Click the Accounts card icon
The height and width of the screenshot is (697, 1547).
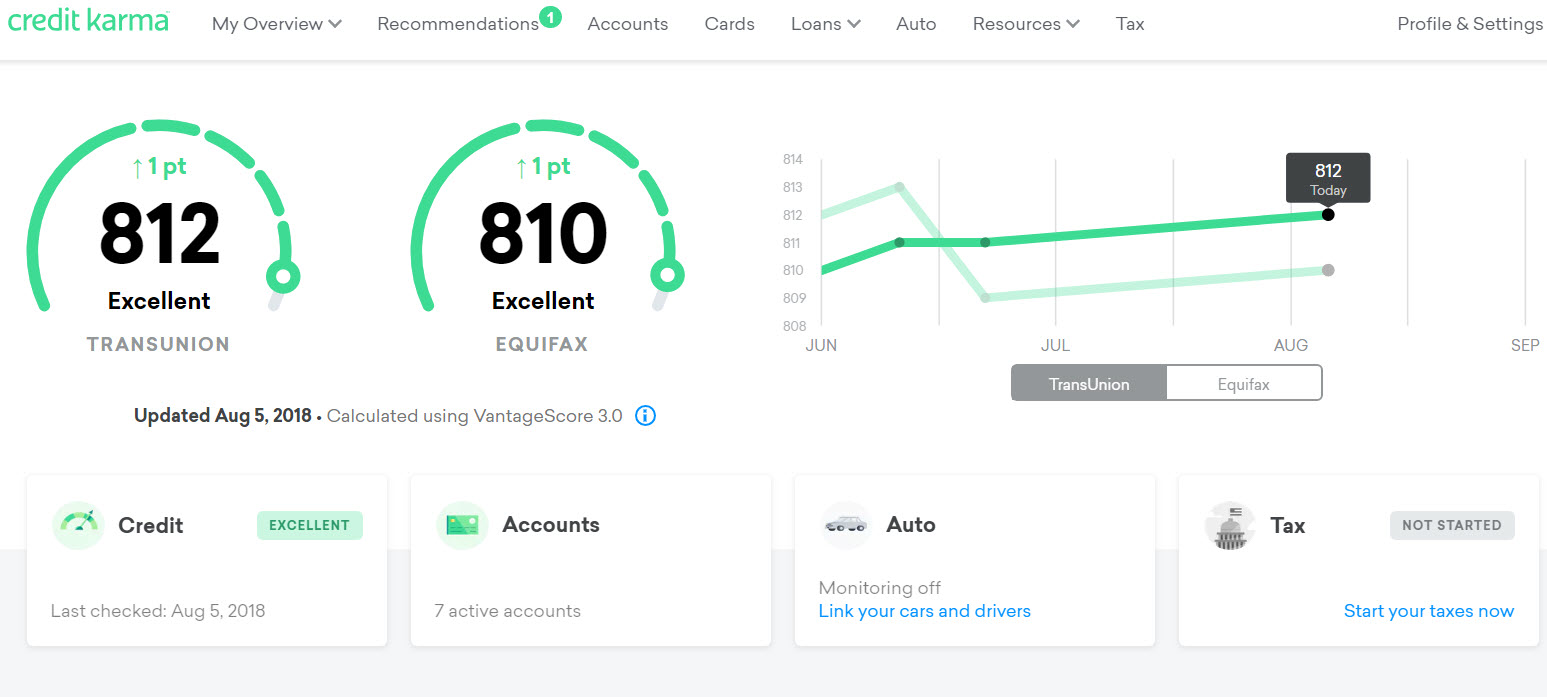pyautogui.click(x=462, y=525)
